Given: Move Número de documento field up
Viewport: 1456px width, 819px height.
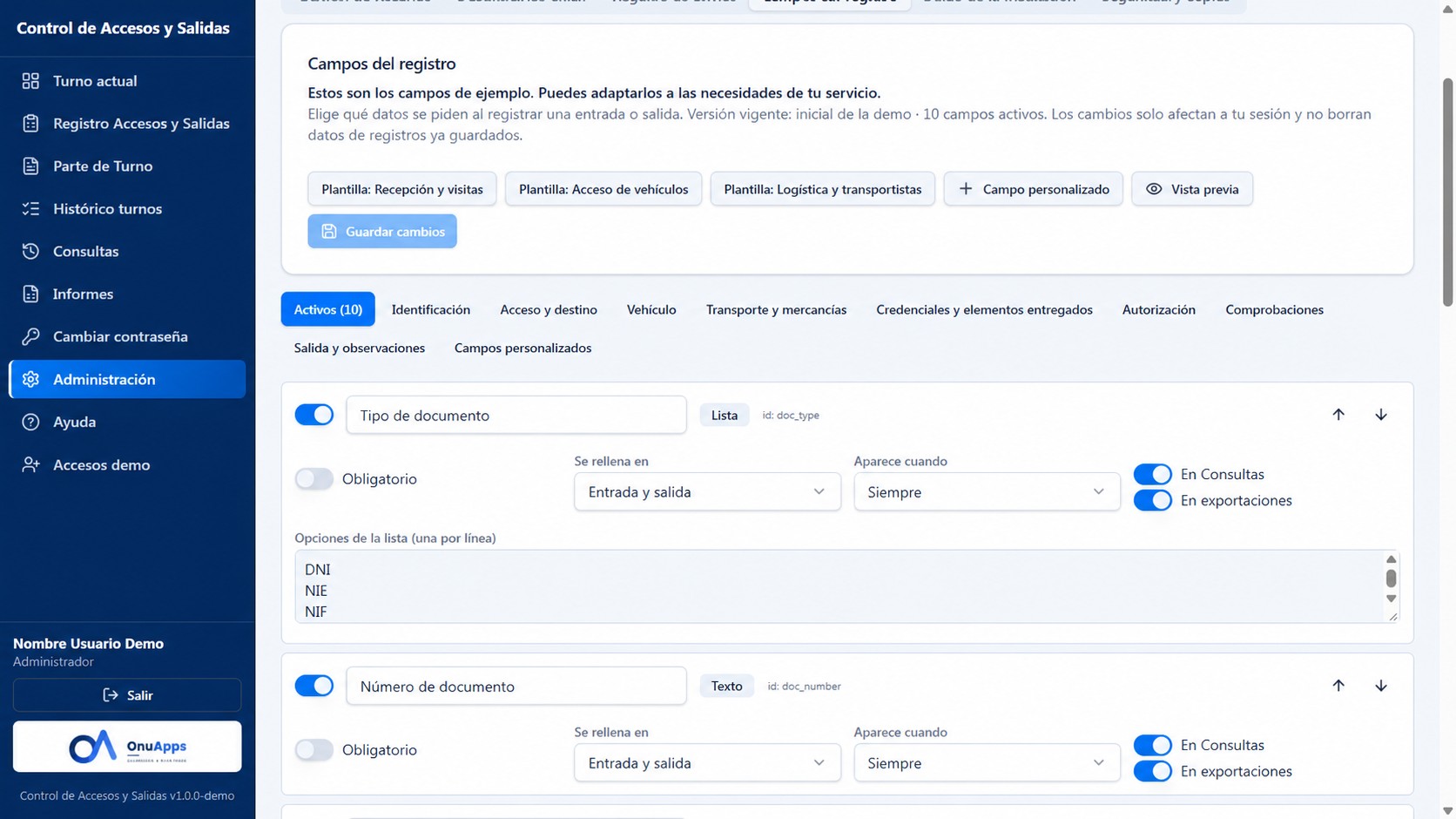Looking at the screenshot, I should 1338,686.
